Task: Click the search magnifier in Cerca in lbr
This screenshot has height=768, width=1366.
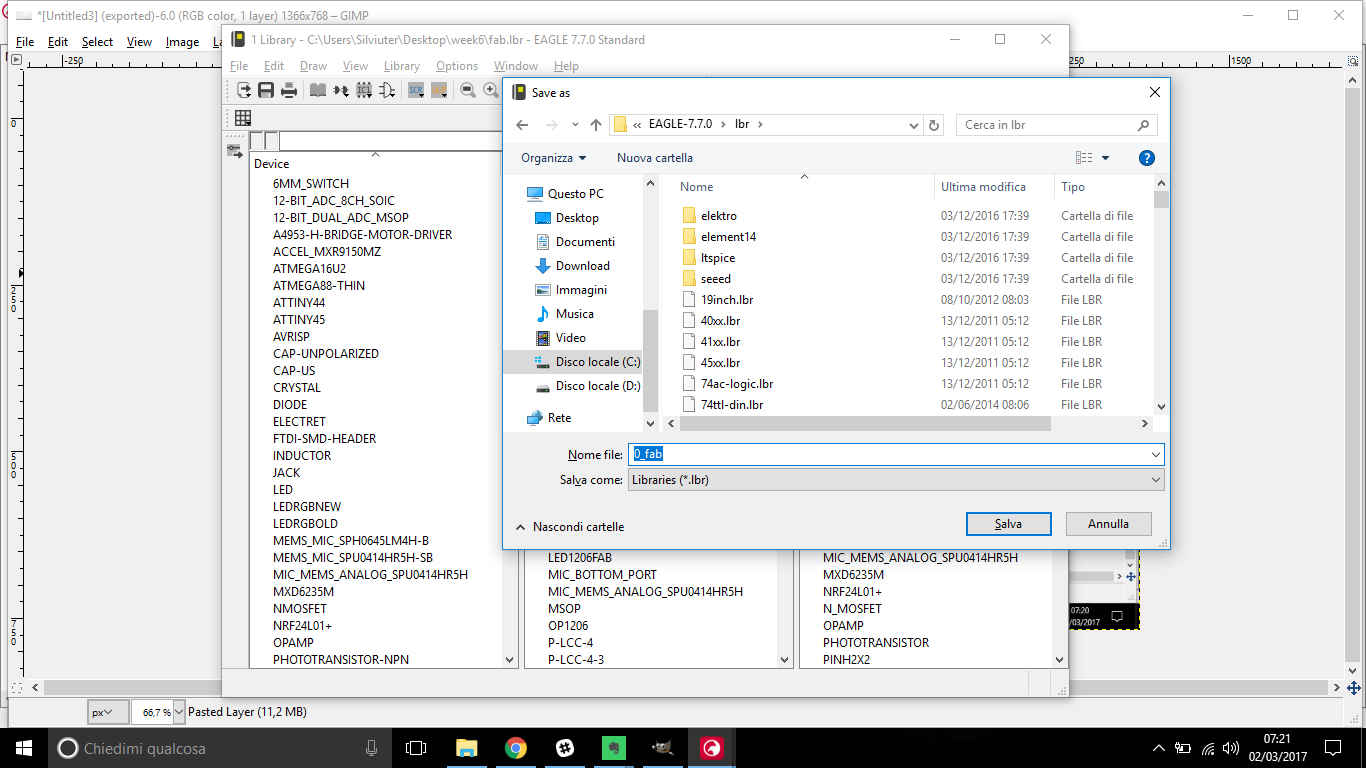Action: tap(1143, 125)
